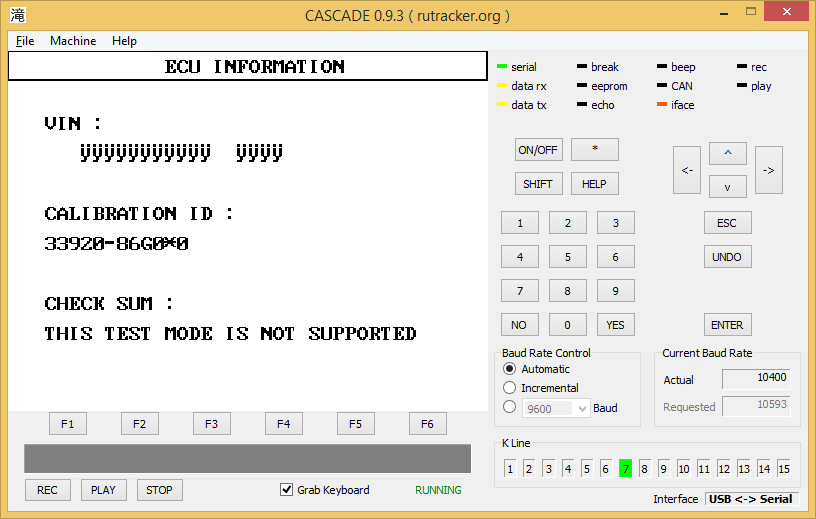Select K Line channel 15
Screen dimensions: 816x519
(x=783, y=469)
